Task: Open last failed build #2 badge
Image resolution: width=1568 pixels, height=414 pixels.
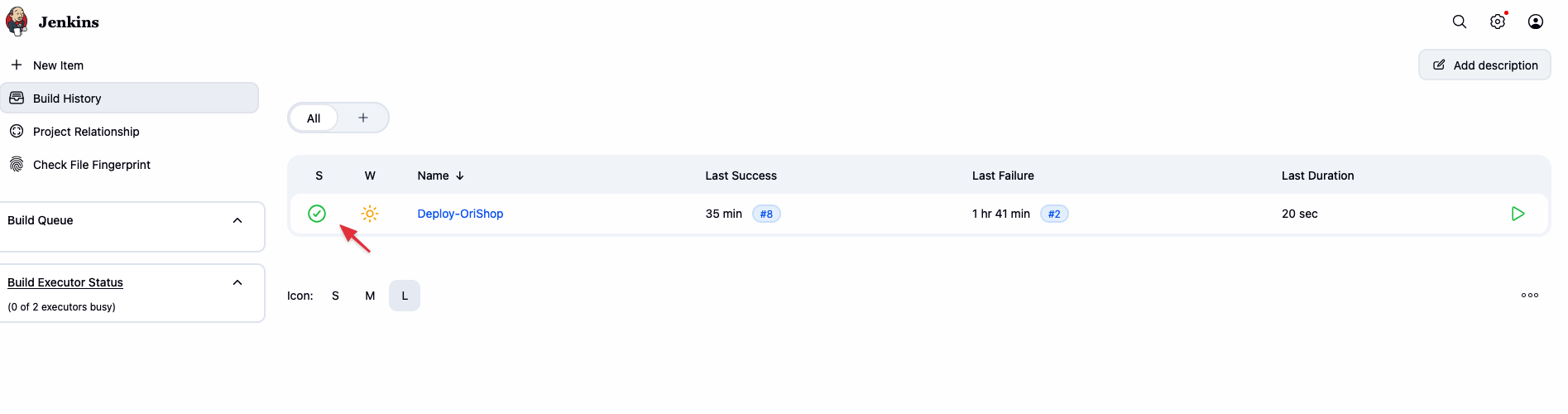Action: [x=1054, y=214]
